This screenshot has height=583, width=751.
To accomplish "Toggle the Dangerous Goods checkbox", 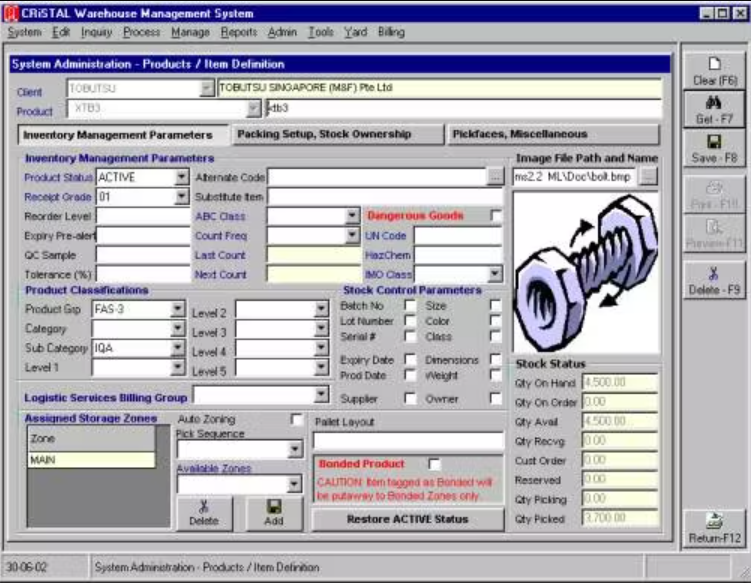I will (496, 216).
